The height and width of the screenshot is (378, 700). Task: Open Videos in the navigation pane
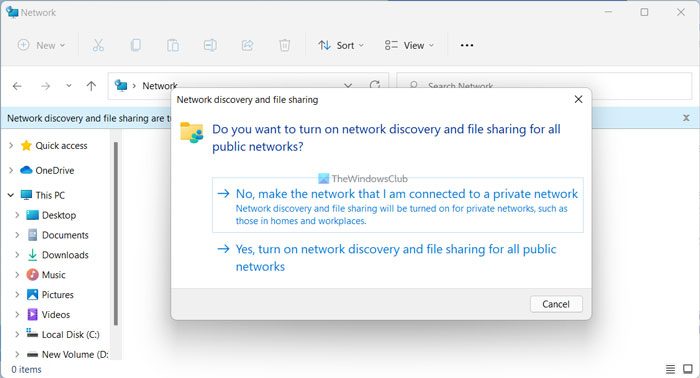(x=56, y=315)
